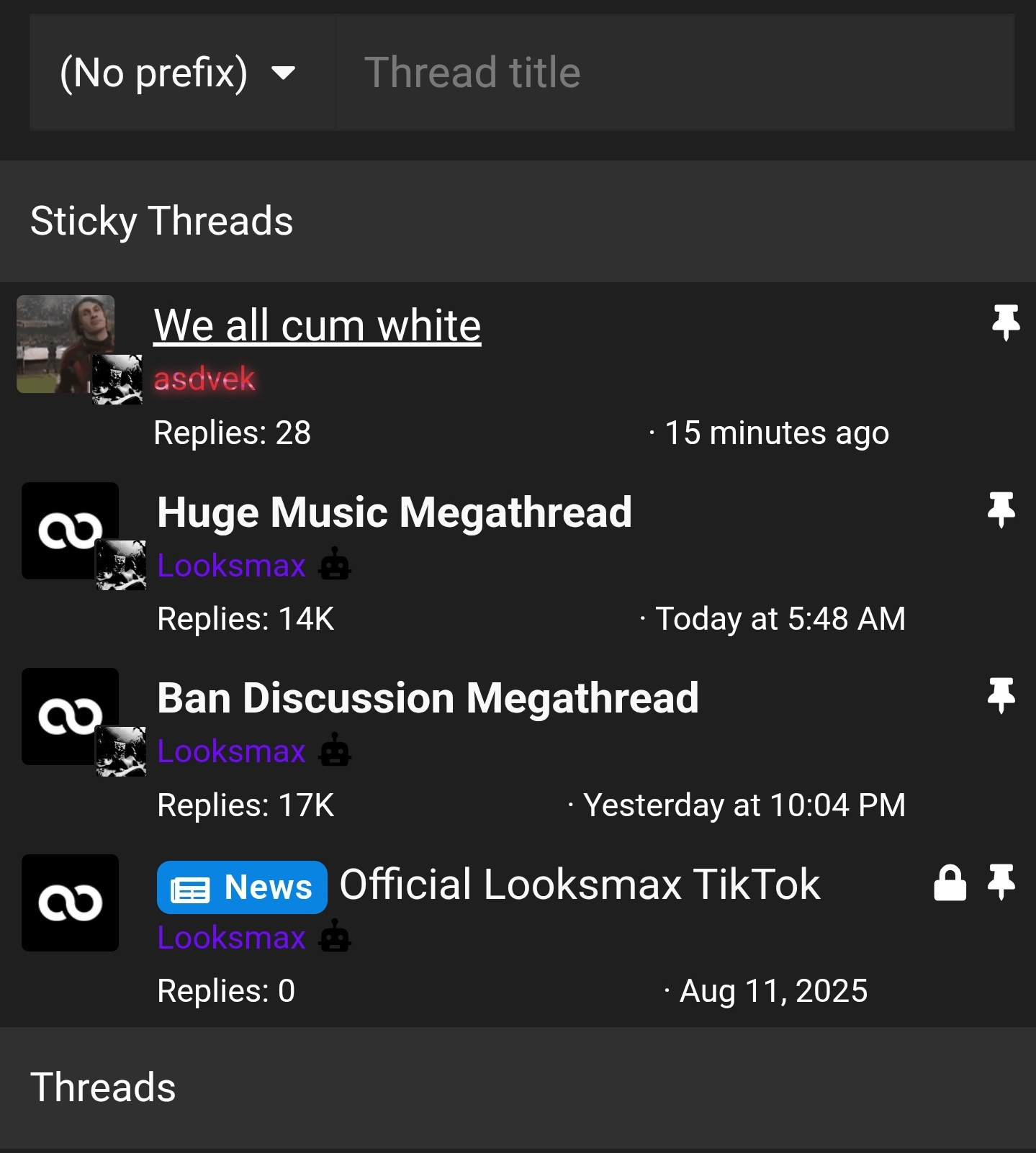Click the pin icon on asdvek's thread
Screen dimensions: 1036x1153
(1005, 322)
